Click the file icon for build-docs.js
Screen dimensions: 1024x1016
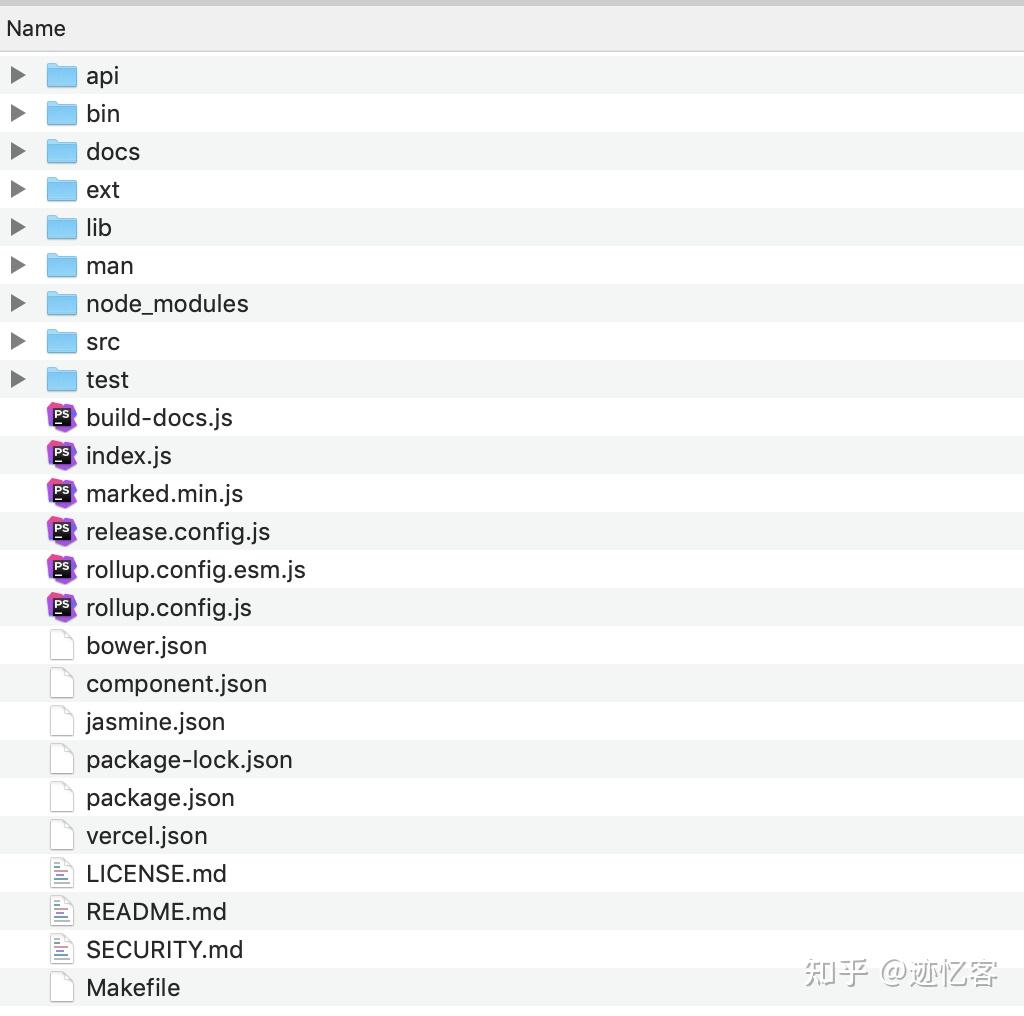tap(61, 417)
